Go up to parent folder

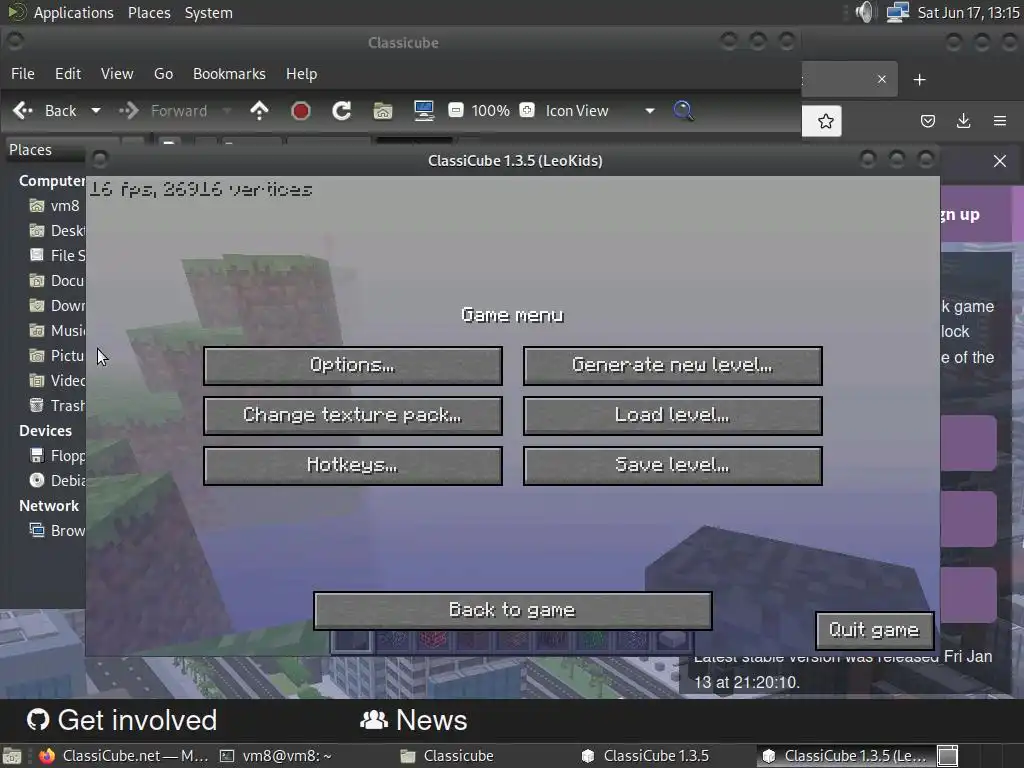(x=259, y=111)
